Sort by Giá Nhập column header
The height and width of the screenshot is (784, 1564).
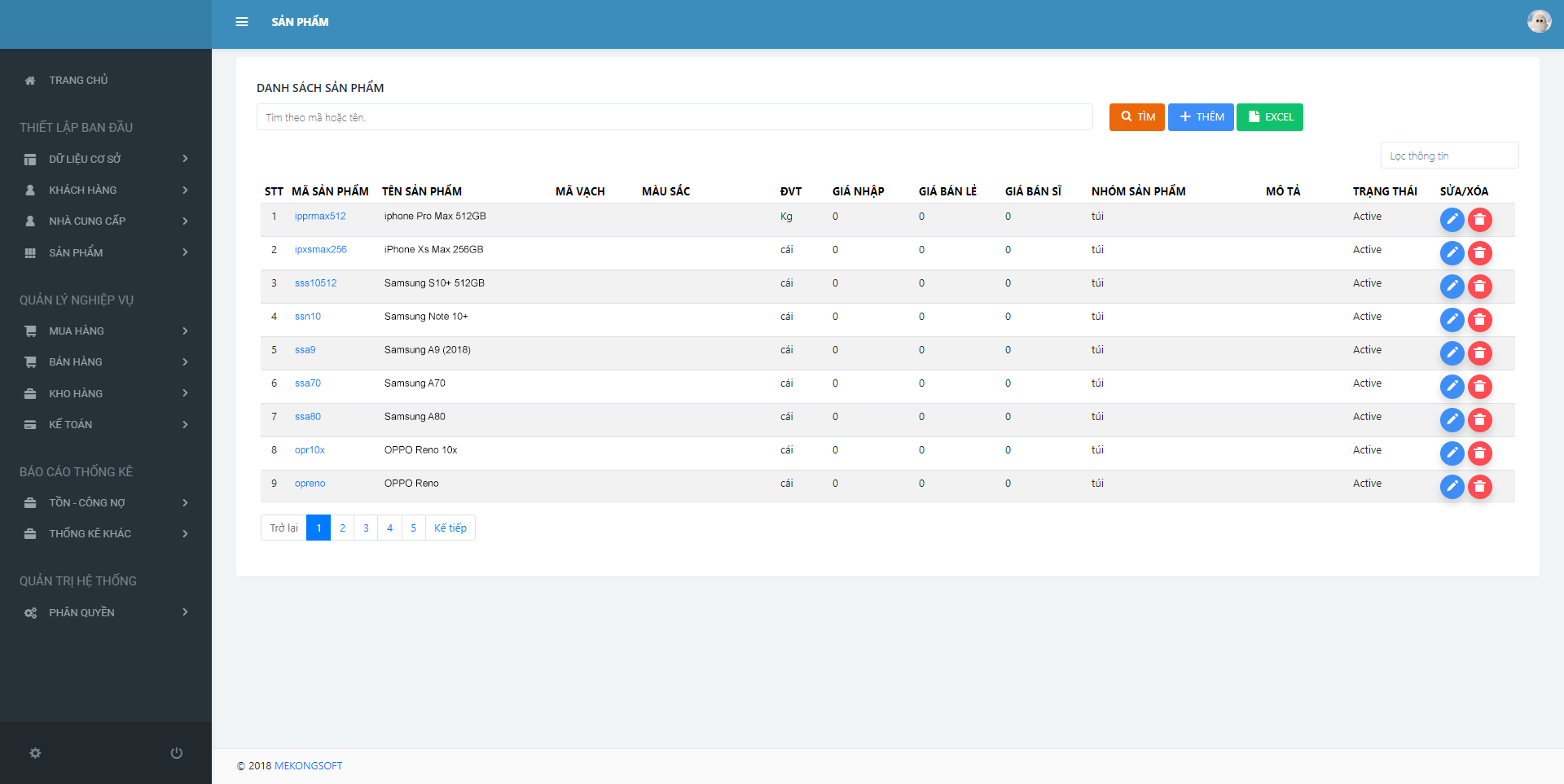[x=858, y=191]
